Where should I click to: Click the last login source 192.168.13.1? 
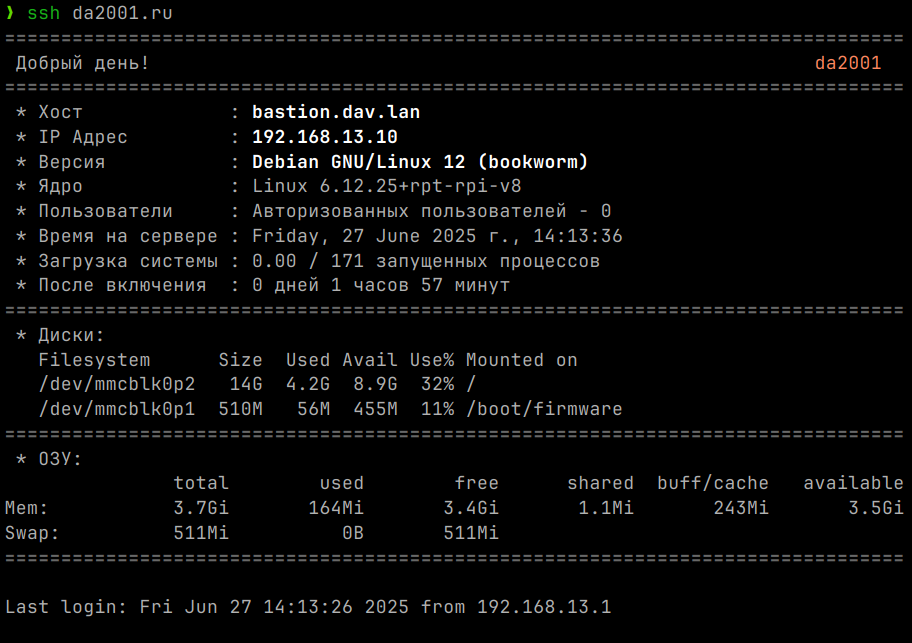[x=543, y=607]
